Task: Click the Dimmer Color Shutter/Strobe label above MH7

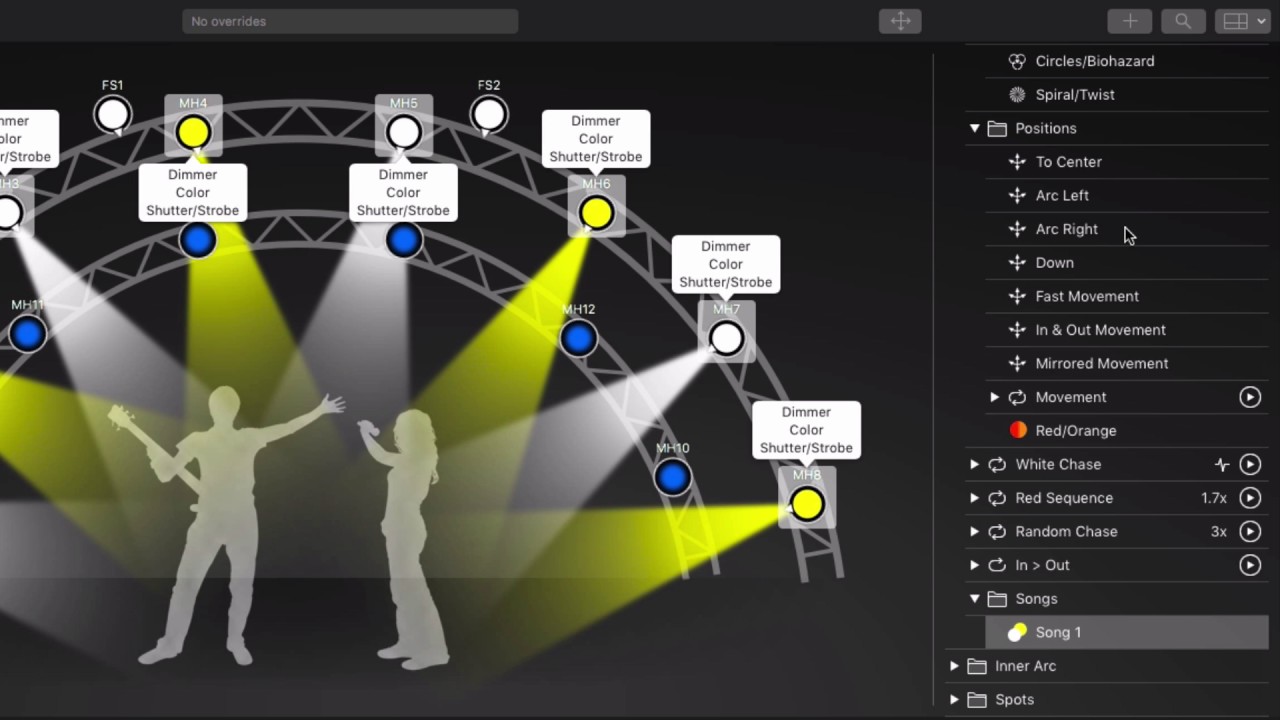Action: pos(726,264)
